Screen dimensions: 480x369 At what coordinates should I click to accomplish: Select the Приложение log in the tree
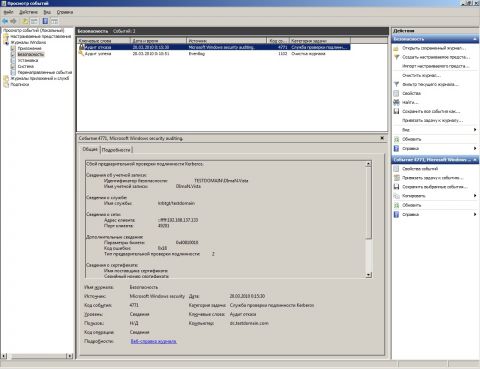coord(29,48)
